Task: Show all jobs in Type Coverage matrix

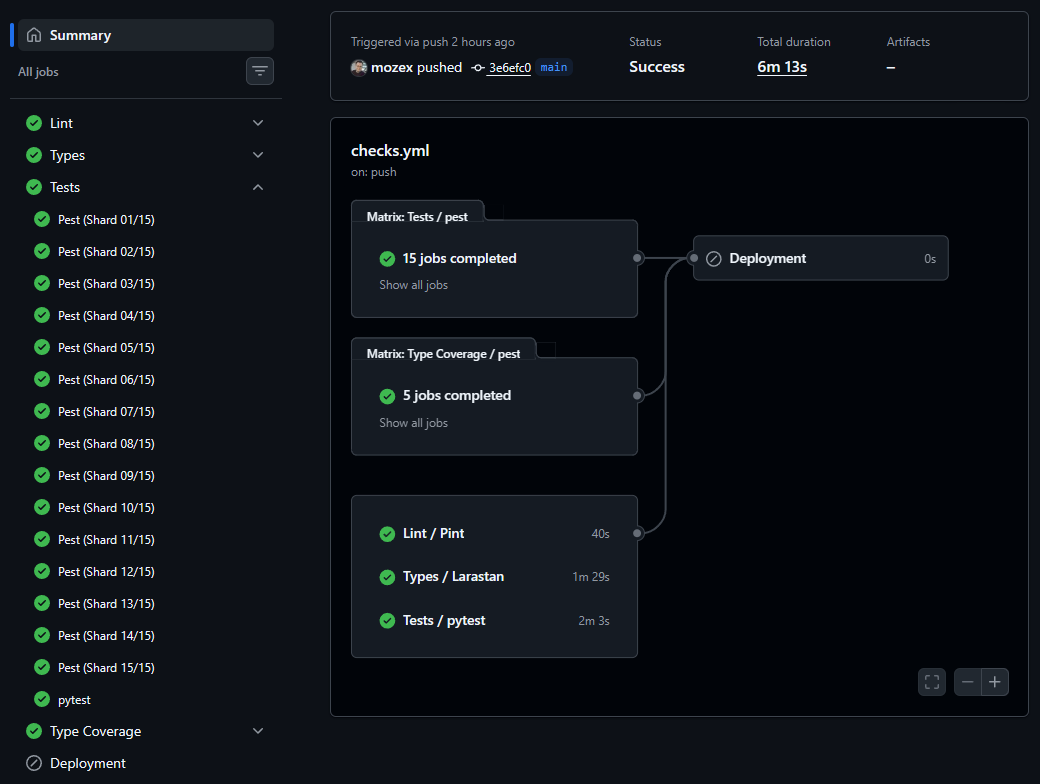Action: coord(413,423)
